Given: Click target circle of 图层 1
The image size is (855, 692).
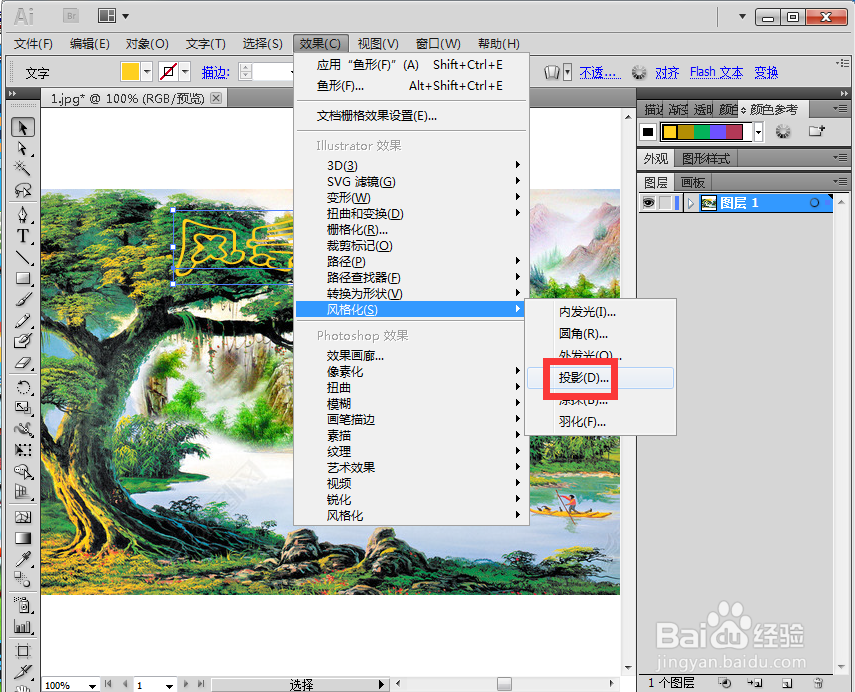Looking at the screenshot, I should point(814,203).
